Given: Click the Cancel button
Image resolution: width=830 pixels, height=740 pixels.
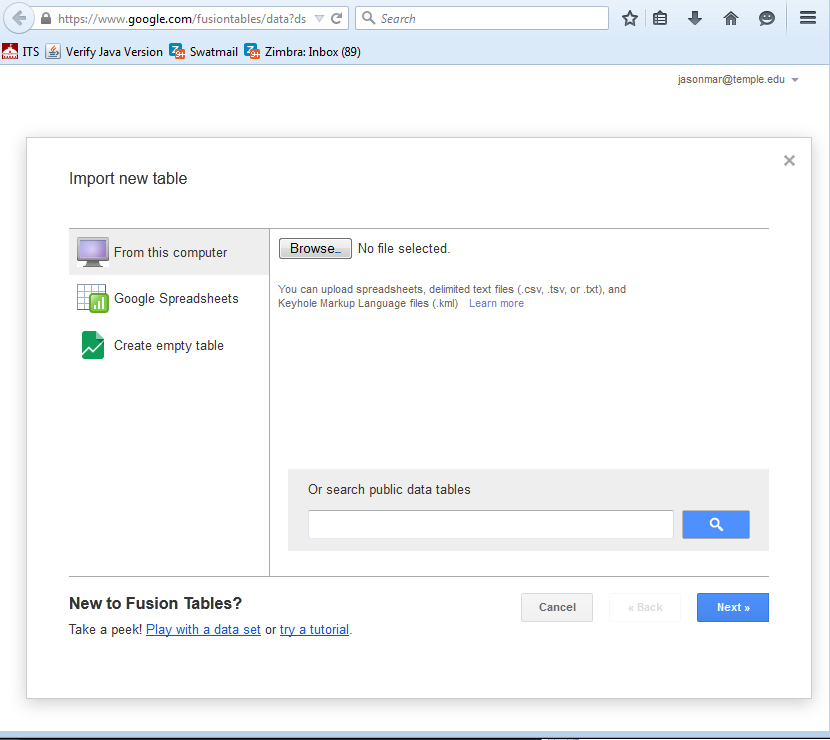Looking at the screenshot, I should [557, 607].
